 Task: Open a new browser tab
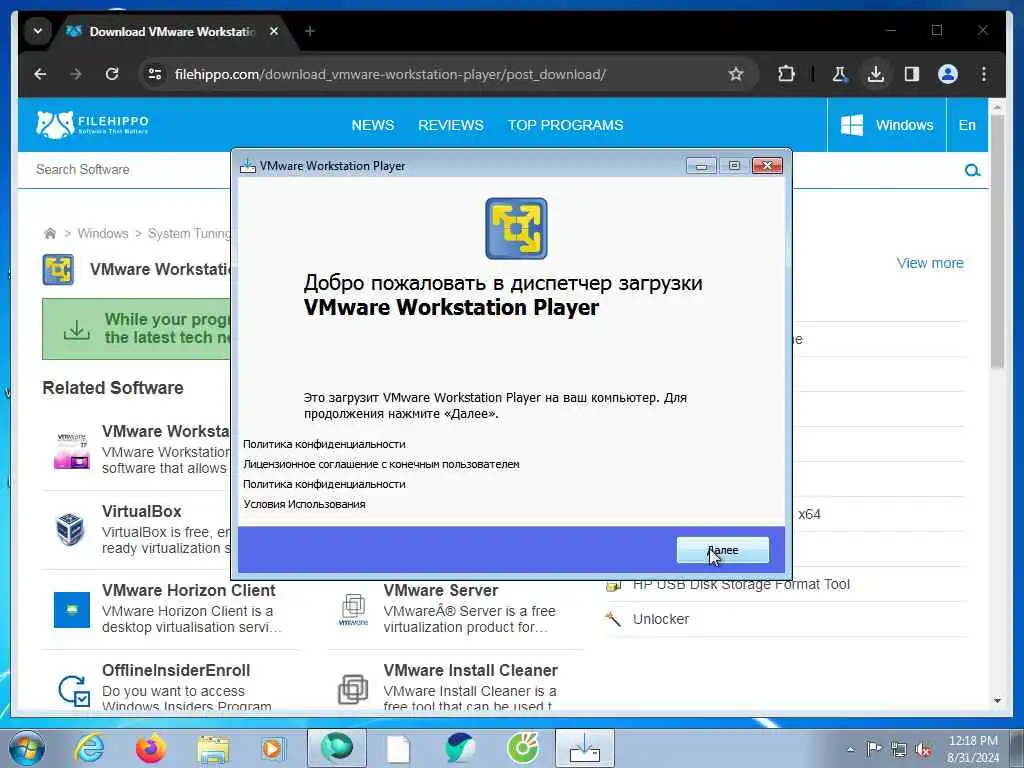coord(310,31)
